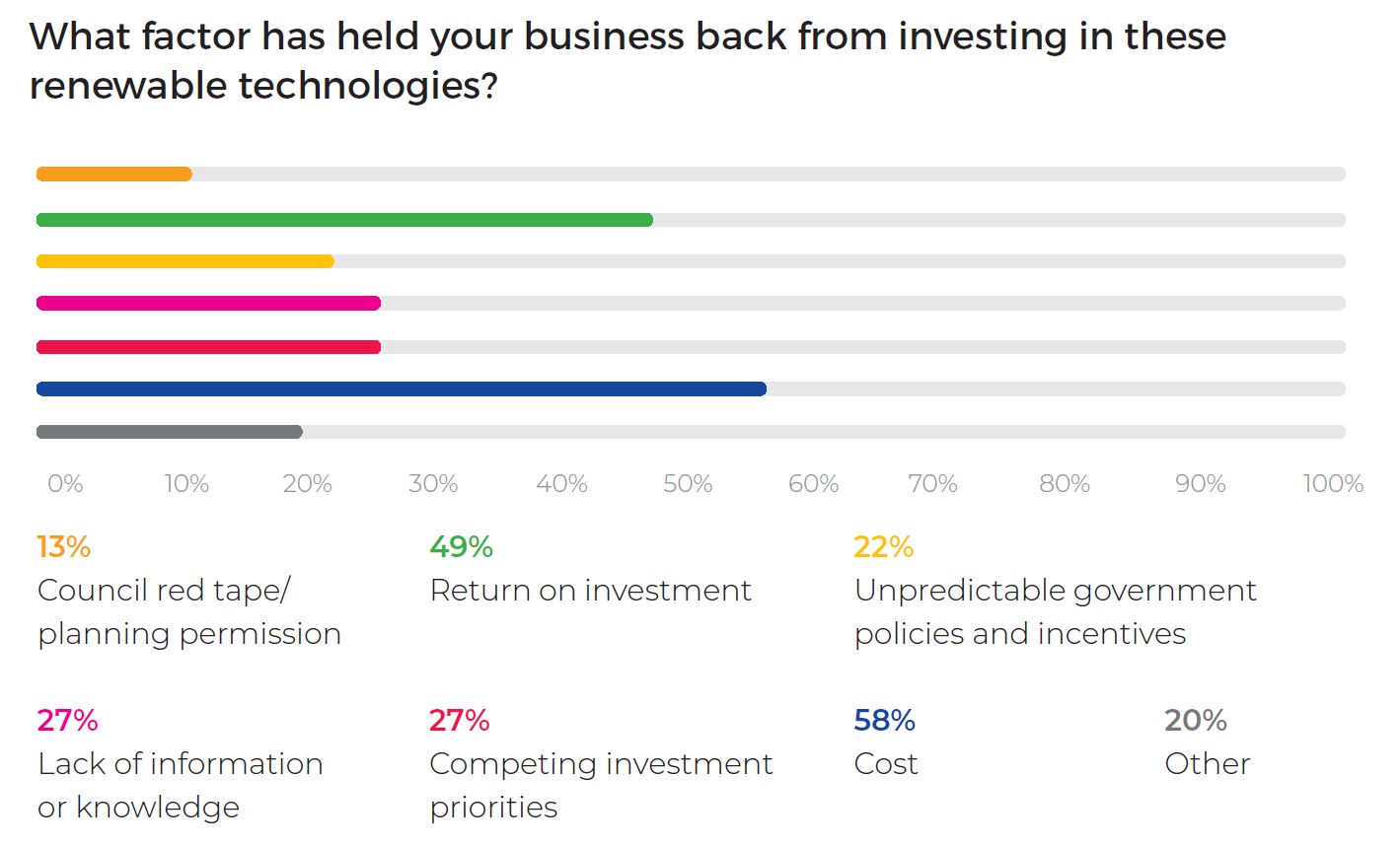
Task: Click the "Council red tape/ planning permission" label
Action: coord(188,611)
